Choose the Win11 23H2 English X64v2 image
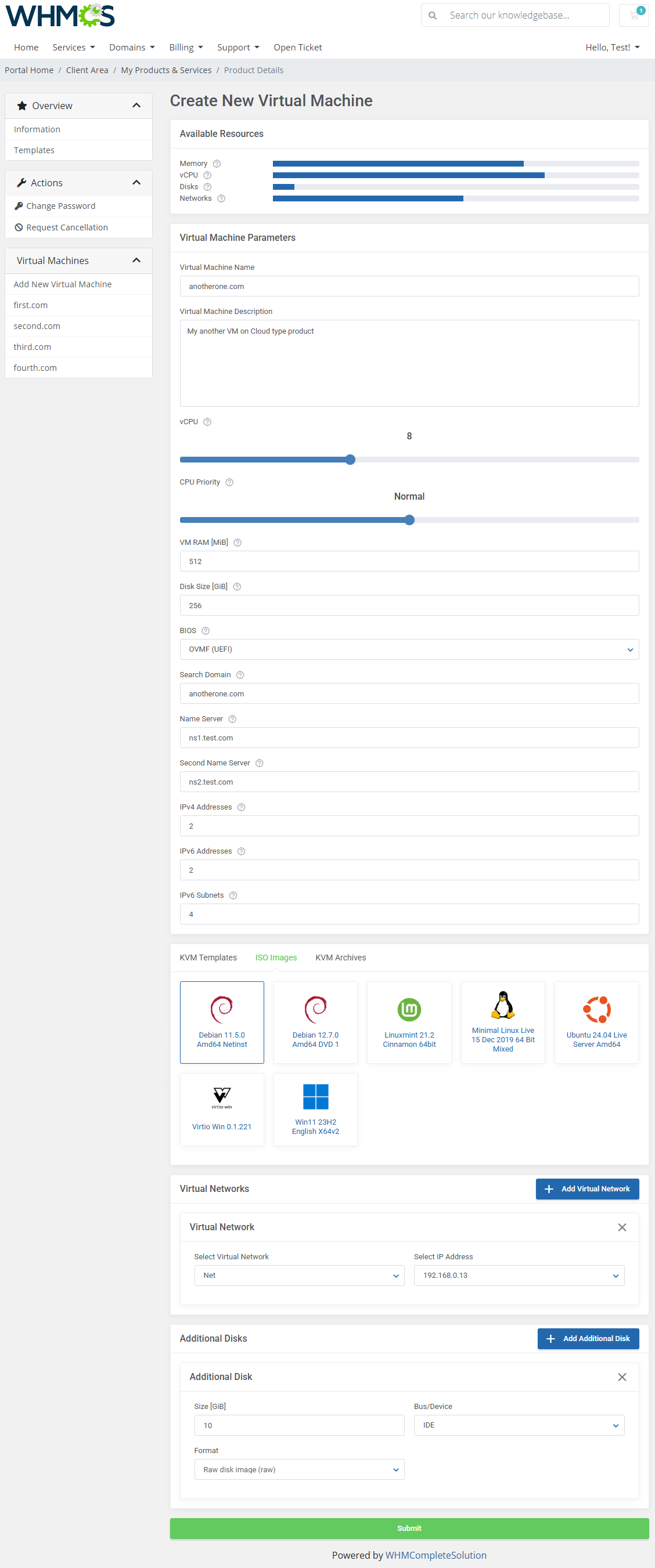Image resolution: width=655 pixels, height=1568 pixels. click(x=316, y=1109)
